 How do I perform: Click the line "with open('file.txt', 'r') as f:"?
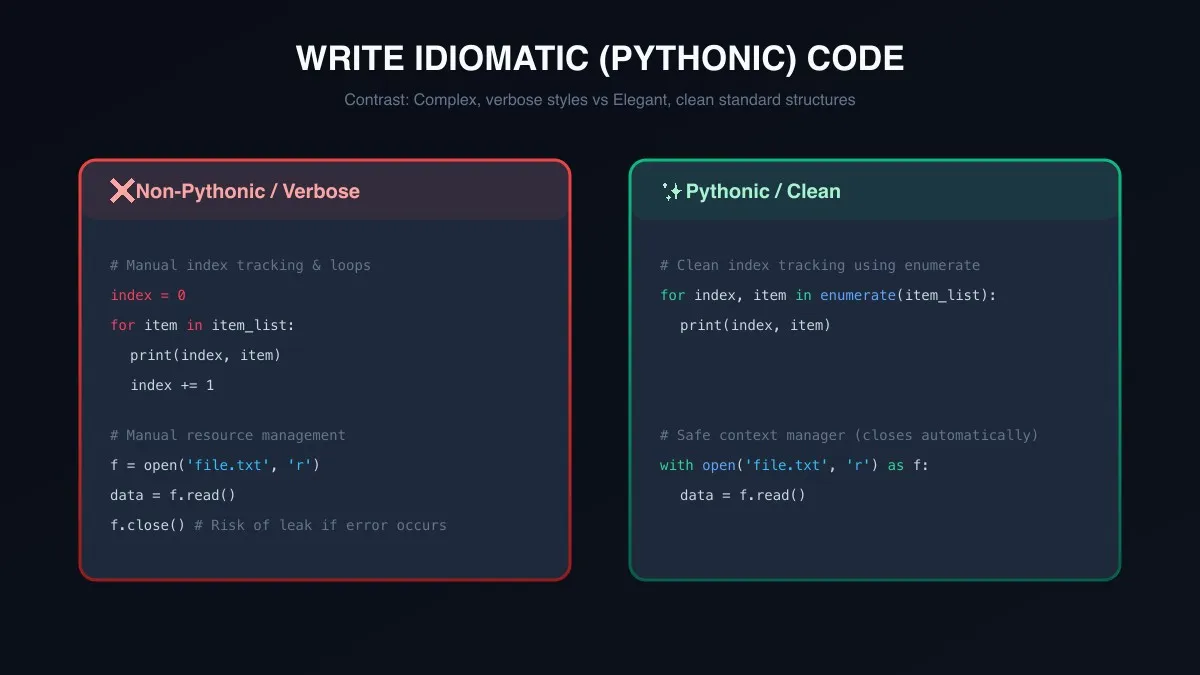(x=794, y=465)
